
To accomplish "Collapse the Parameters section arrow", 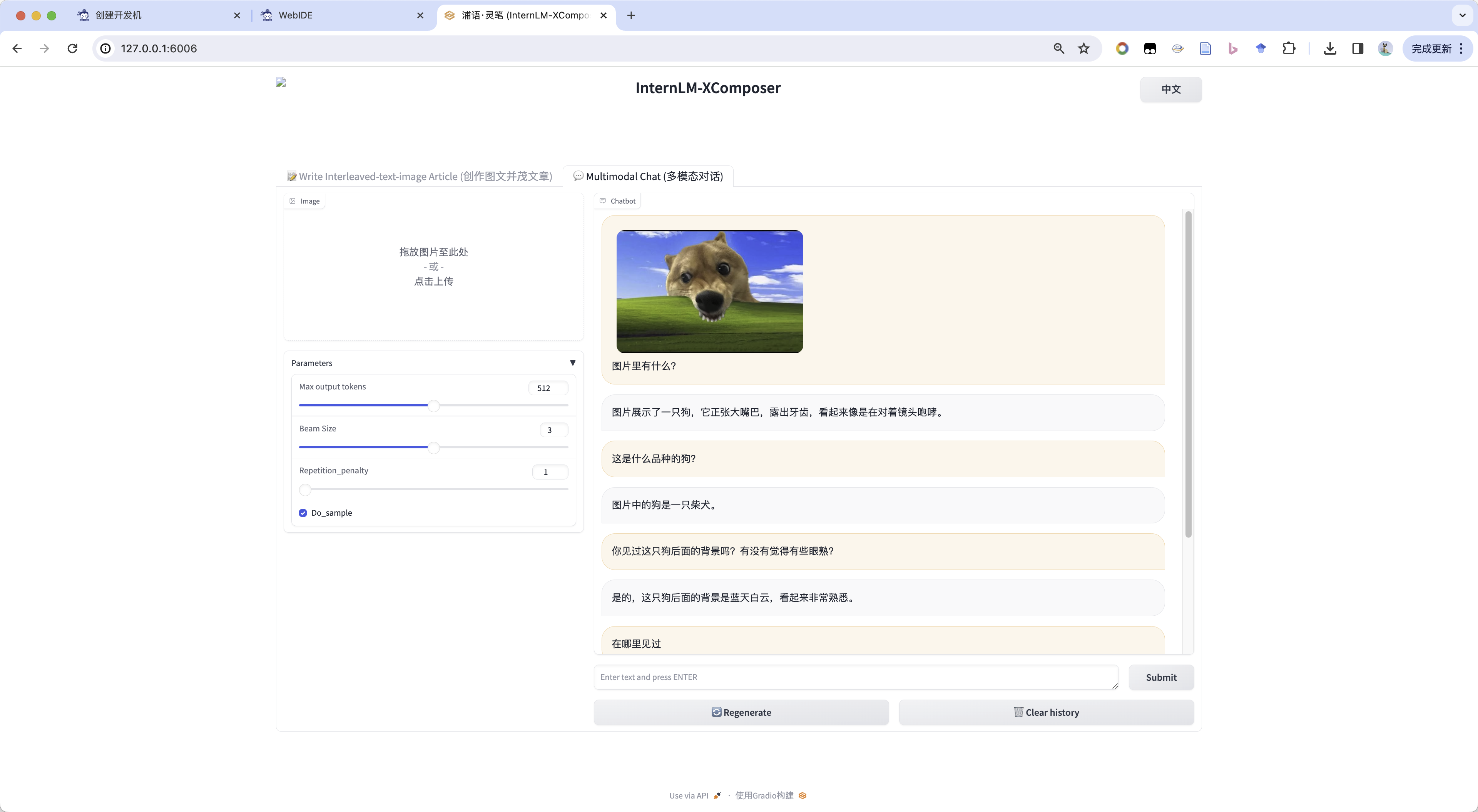I will (x=572, y=363).
